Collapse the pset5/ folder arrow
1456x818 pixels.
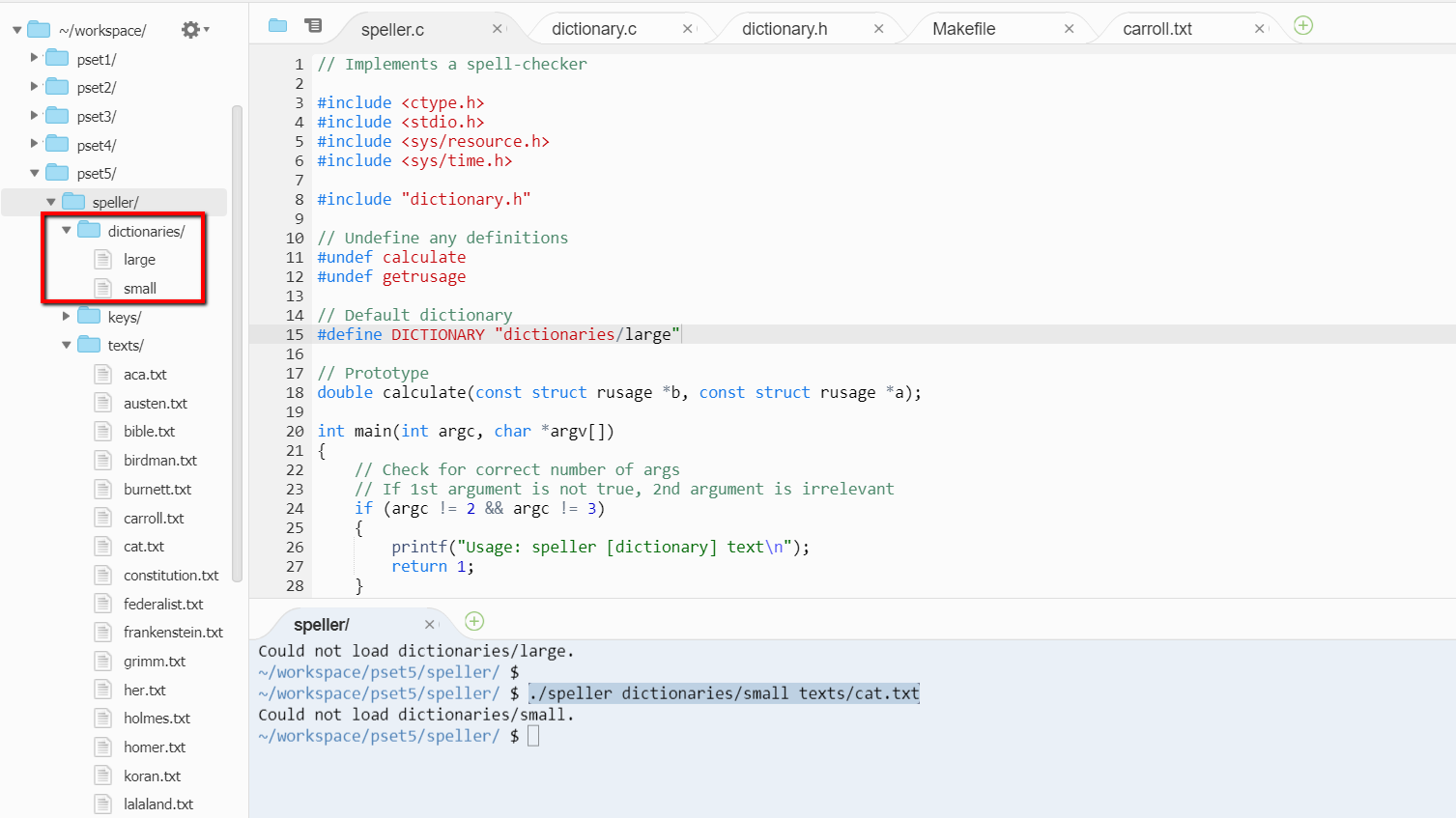tap(34, 173)
